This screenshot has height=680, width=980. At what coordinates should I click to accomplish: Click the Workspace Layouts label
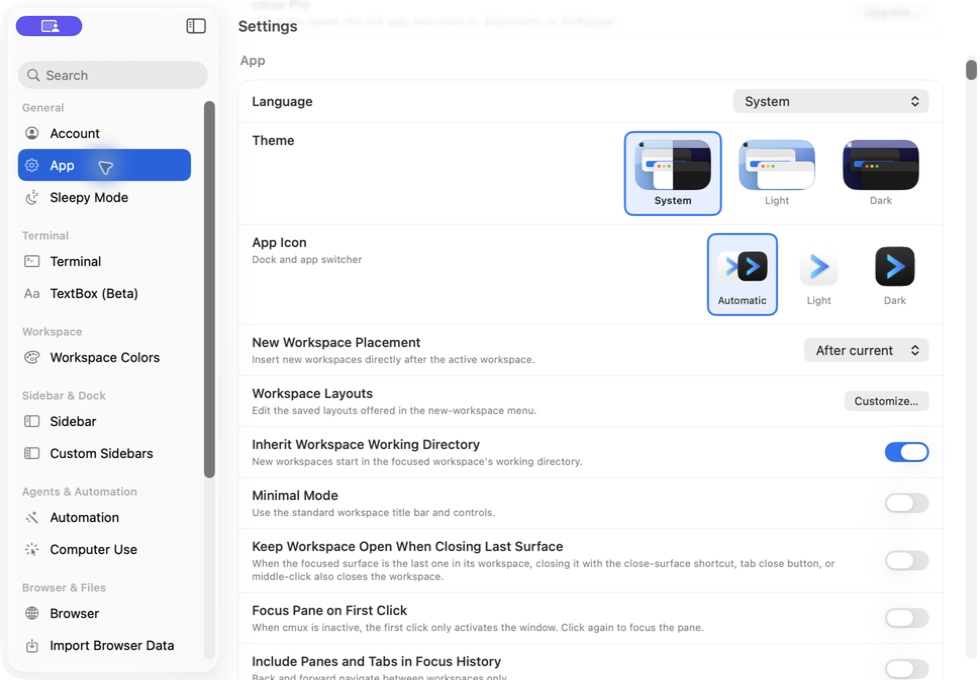tap(312, 394)
